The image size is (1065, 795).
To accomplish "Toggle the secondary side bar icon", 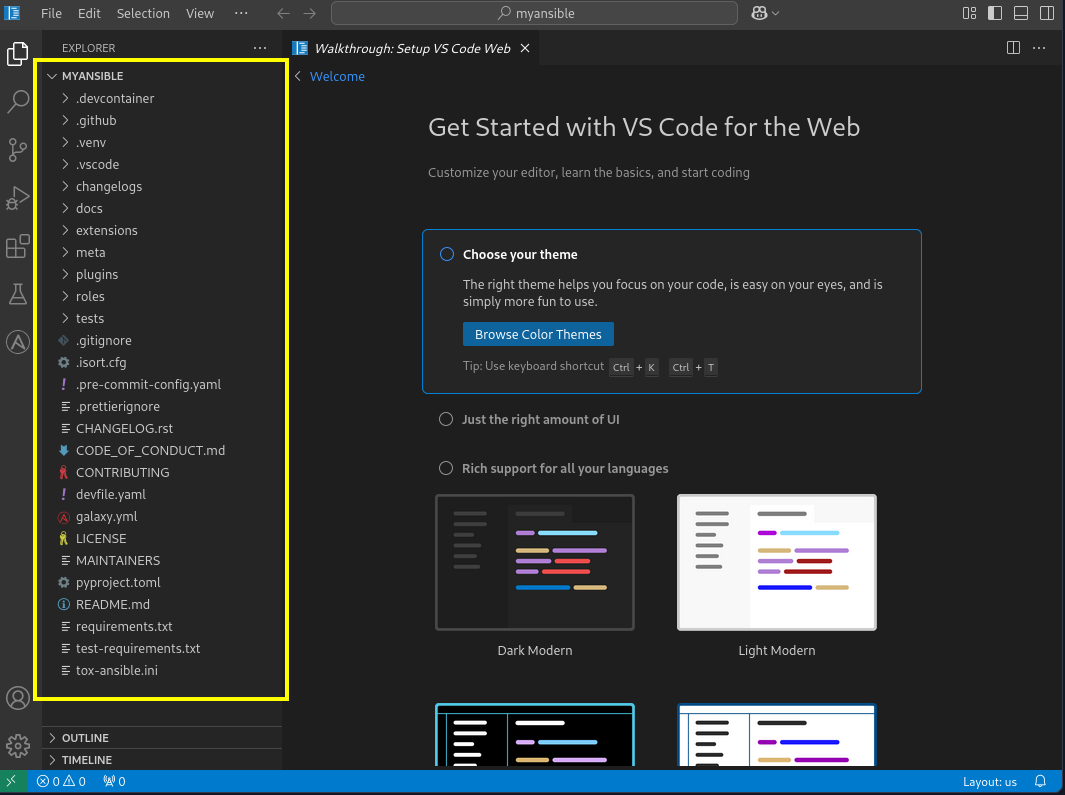I will (x=1047, y=13).
